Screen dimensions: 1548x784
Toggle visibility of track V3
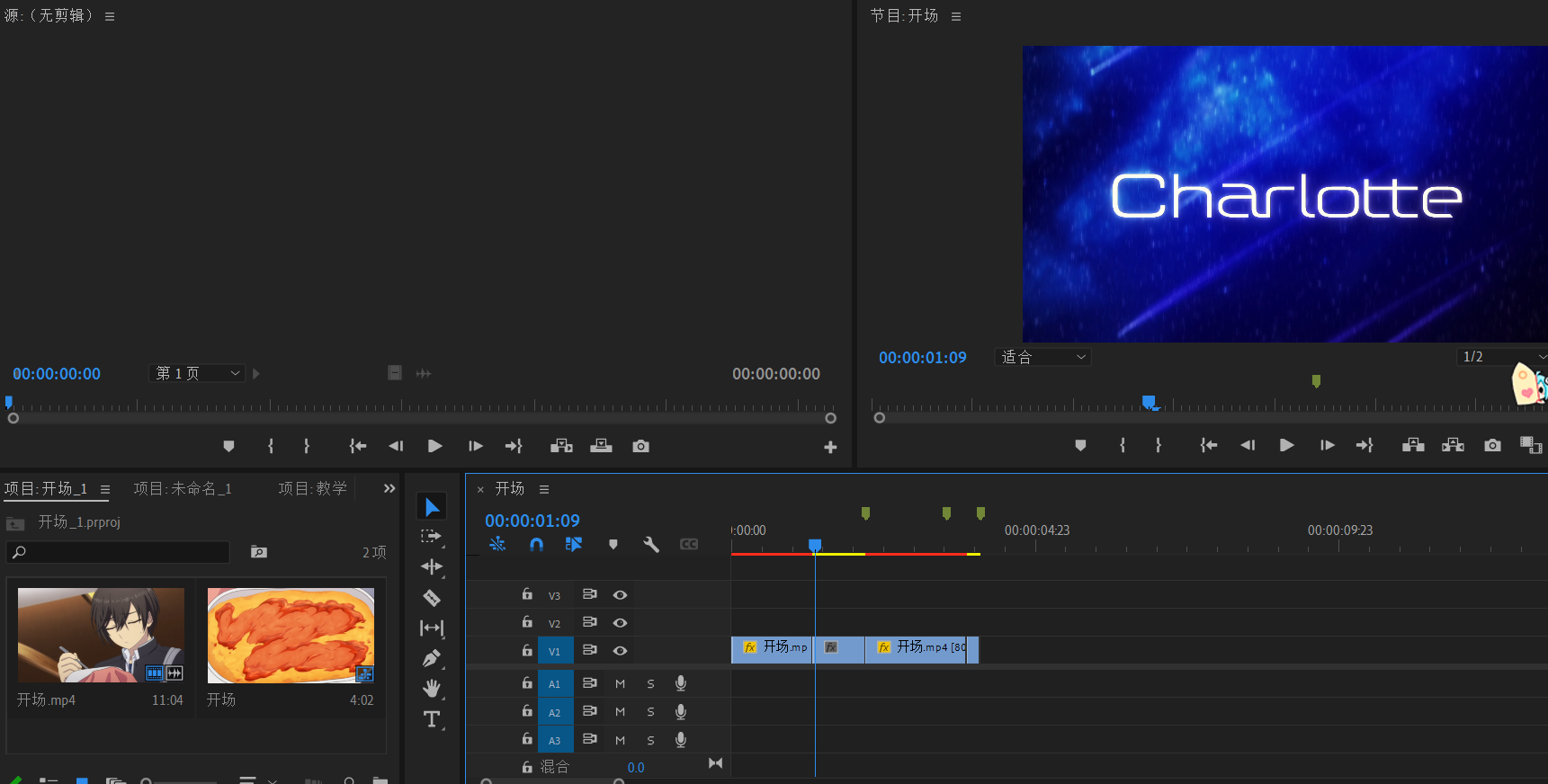[x=620, y=595]
